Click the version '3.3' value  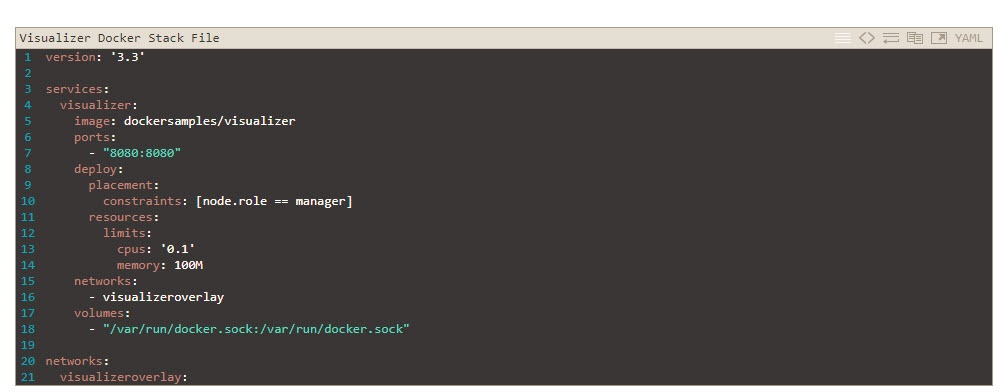point(127,57)
